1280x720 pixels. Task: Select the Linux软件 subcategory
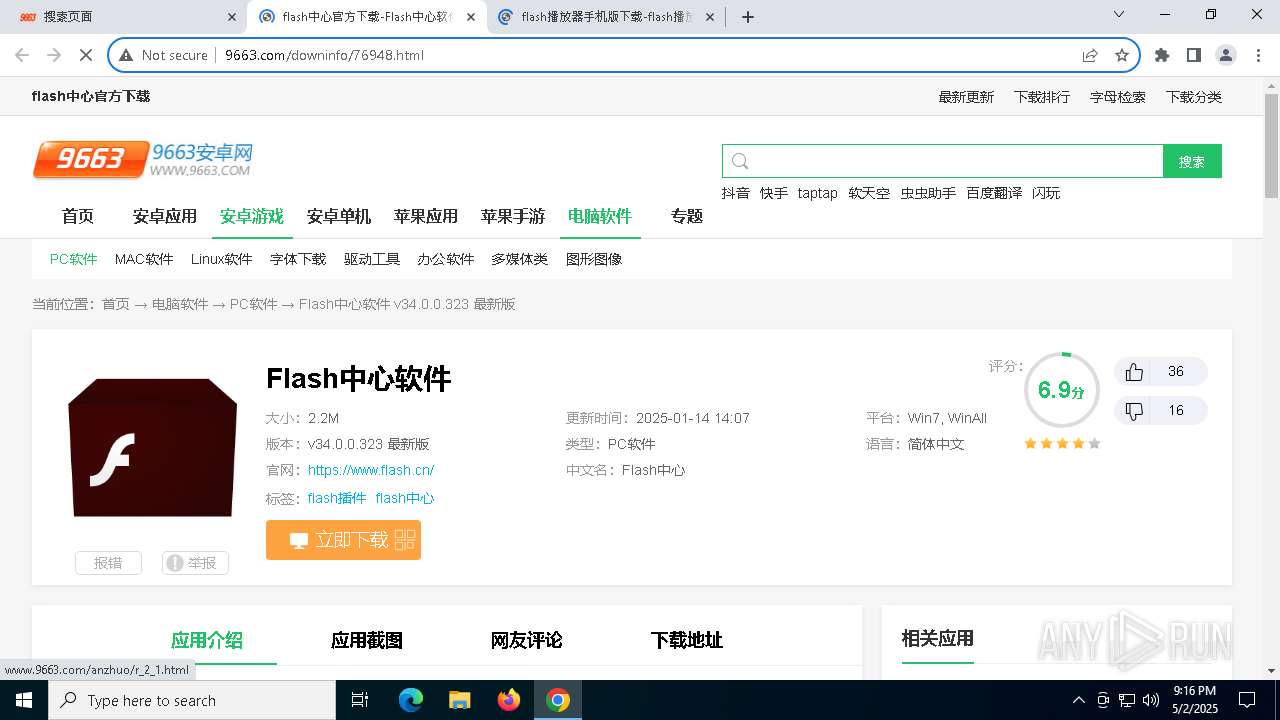(x=222, y=259)
